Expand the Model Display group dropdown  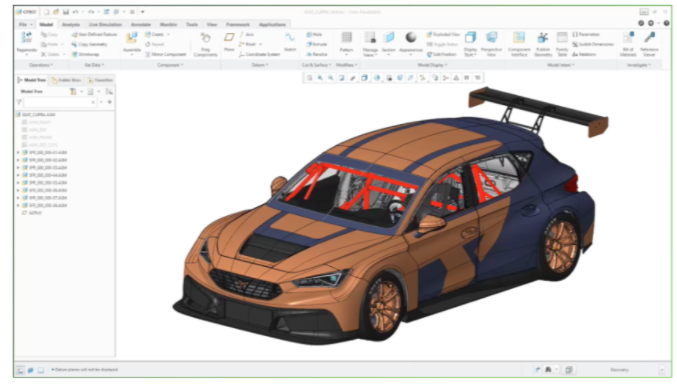[432, 65]
